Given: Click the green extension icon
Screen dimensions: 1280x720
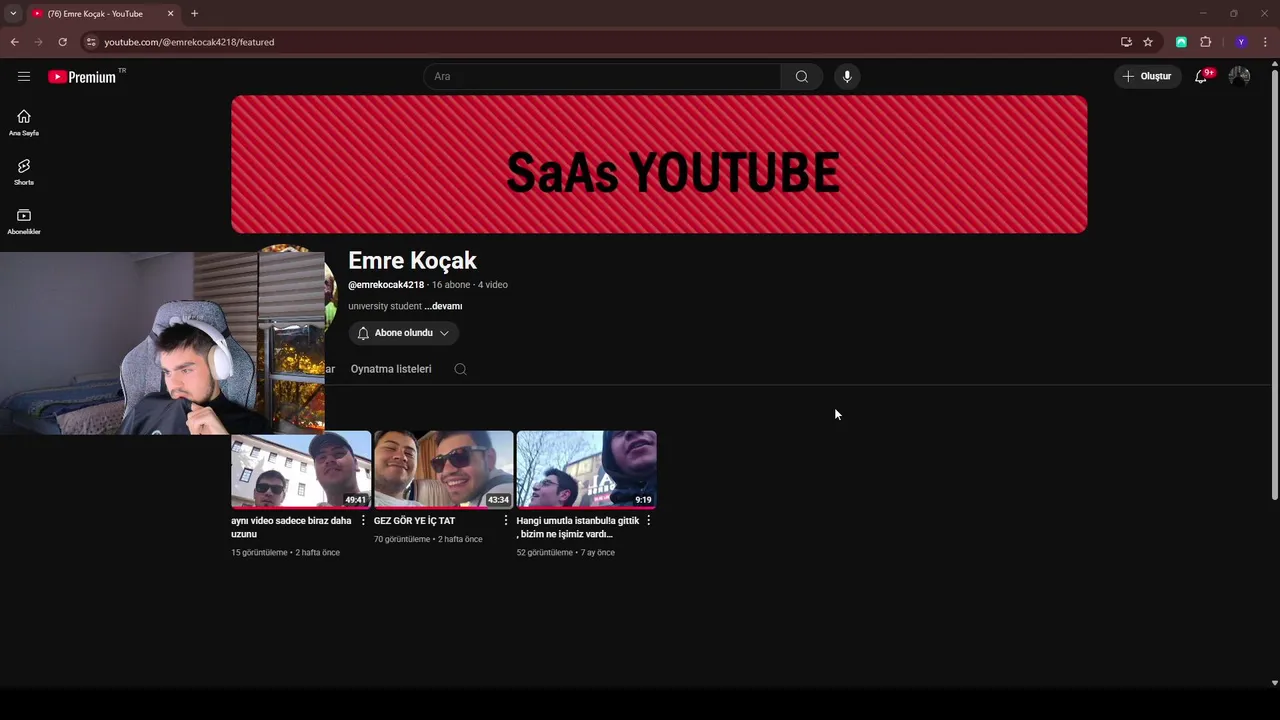Looking at the screenshot, I should click(1181, 42).
